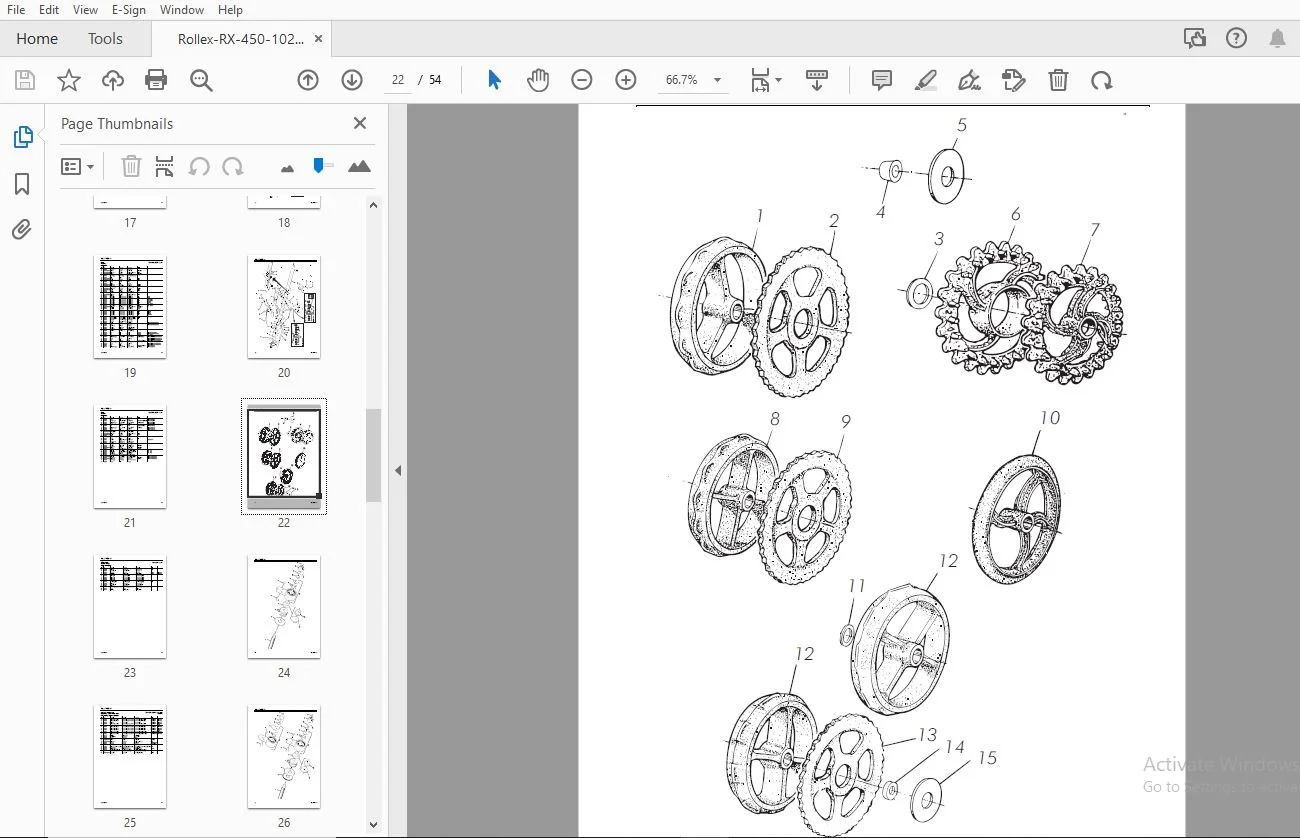Select the page 22 thumbnail
This screenshot has width=1300, height=838.
pos(284,456)
